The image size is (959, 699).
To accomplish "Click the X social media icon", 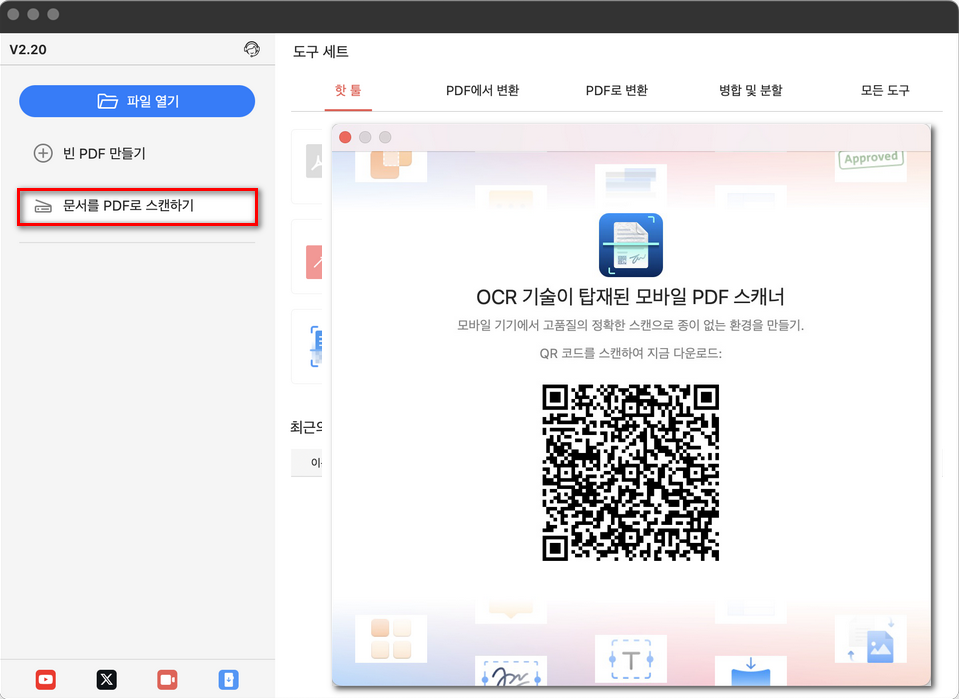I will click(106, 679).
